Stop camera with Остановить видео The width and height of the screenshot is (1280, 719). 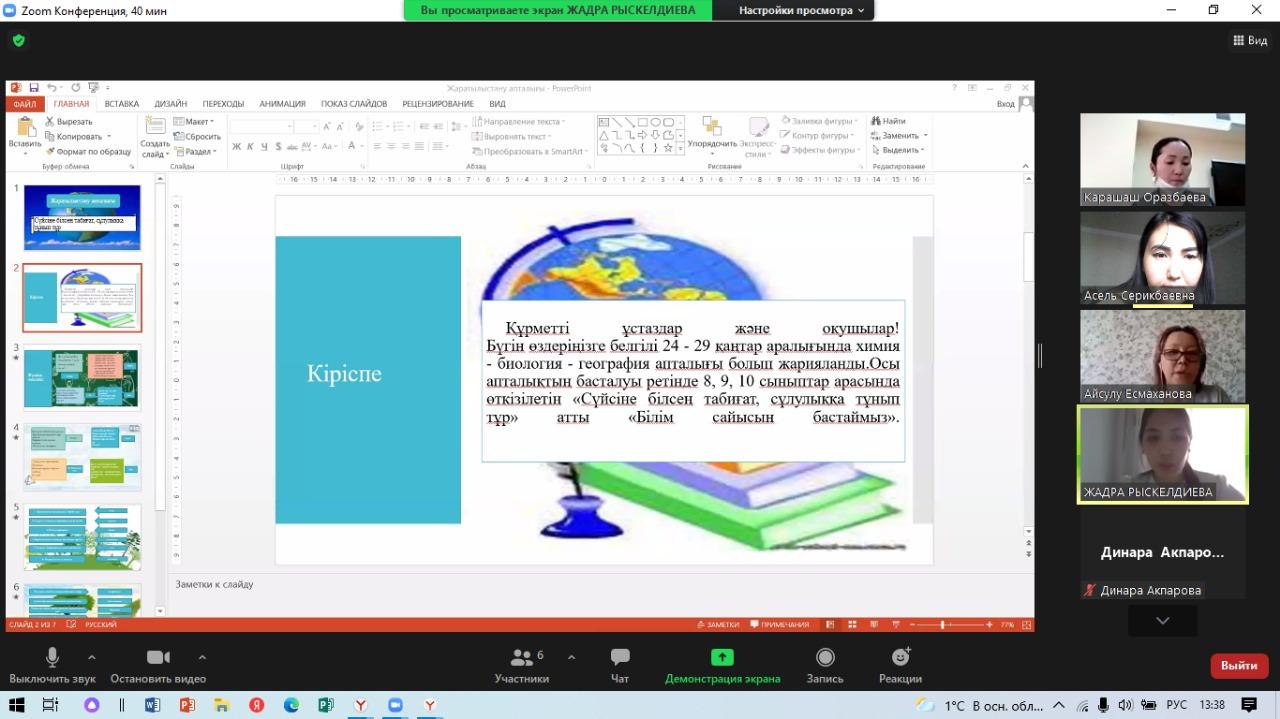click(158, 665)
